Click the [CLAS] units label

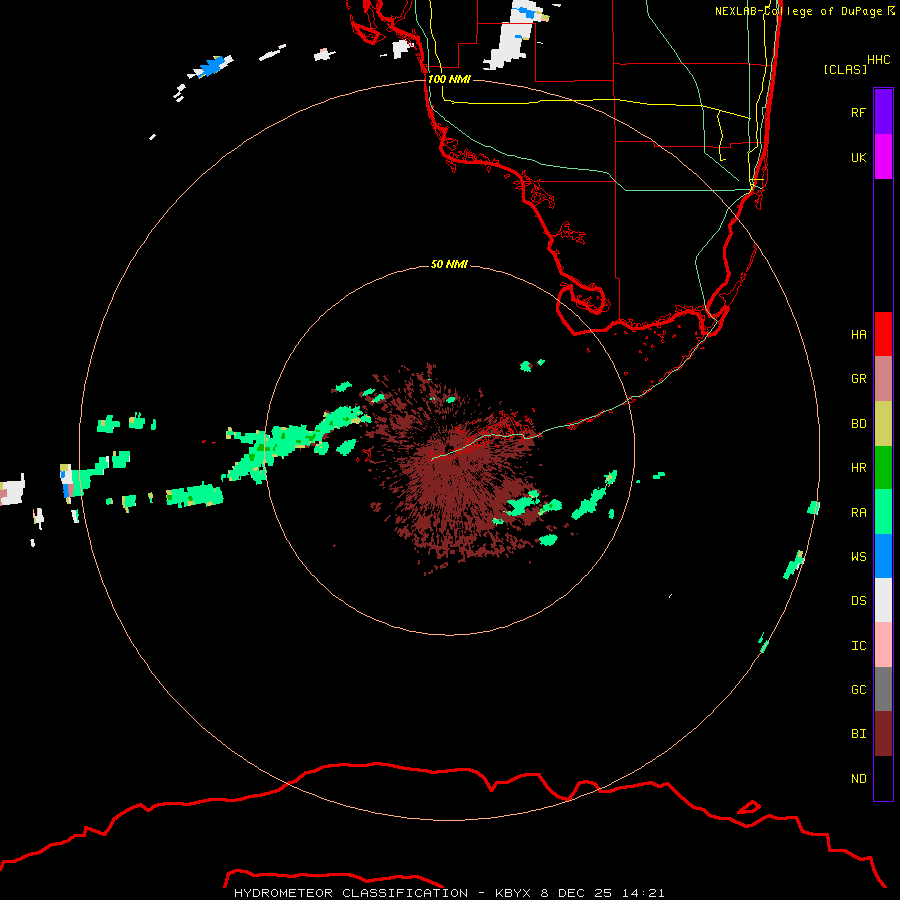pos(845,69)
